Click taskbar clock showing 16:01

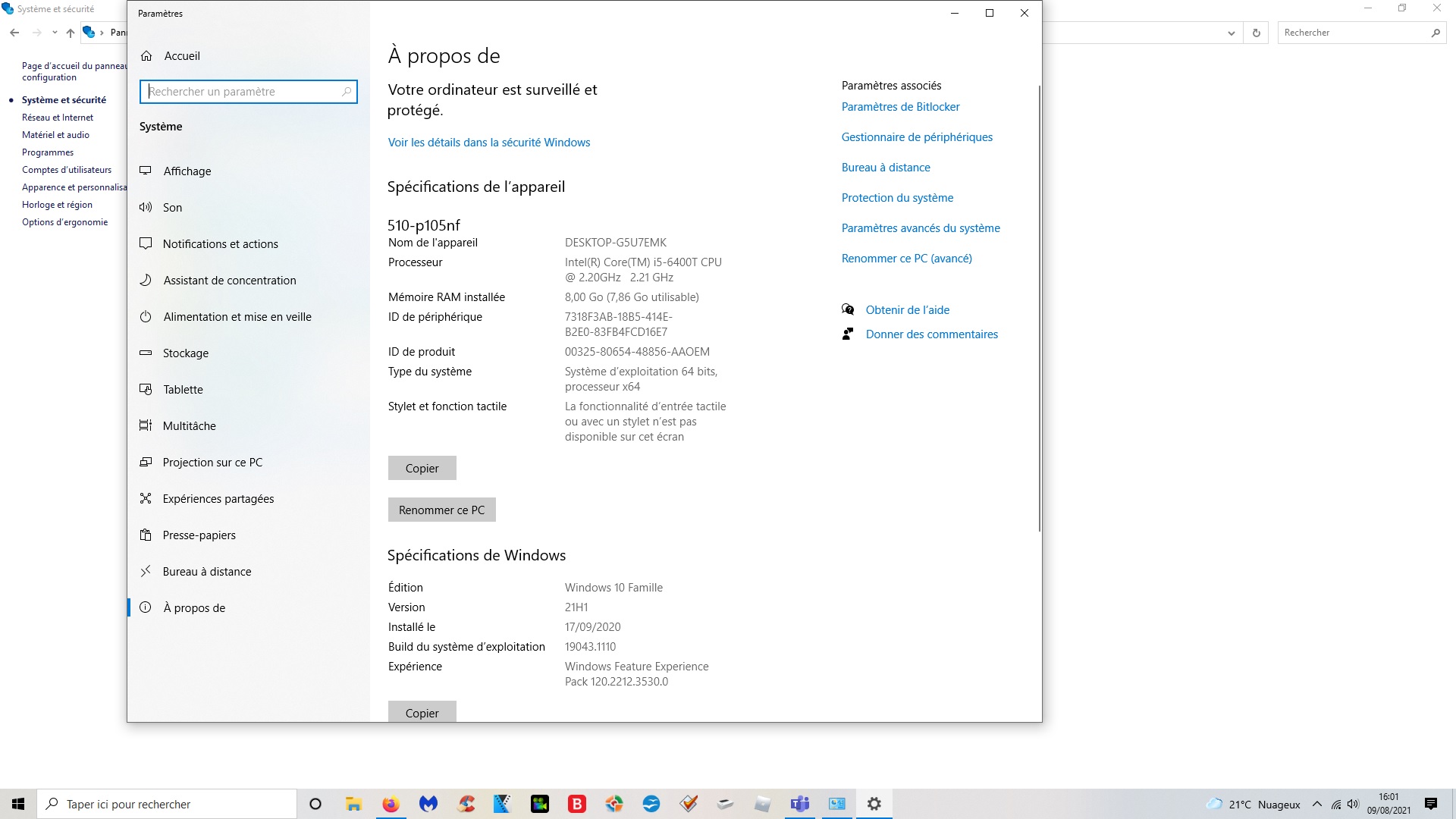[x=1389, y=804]
